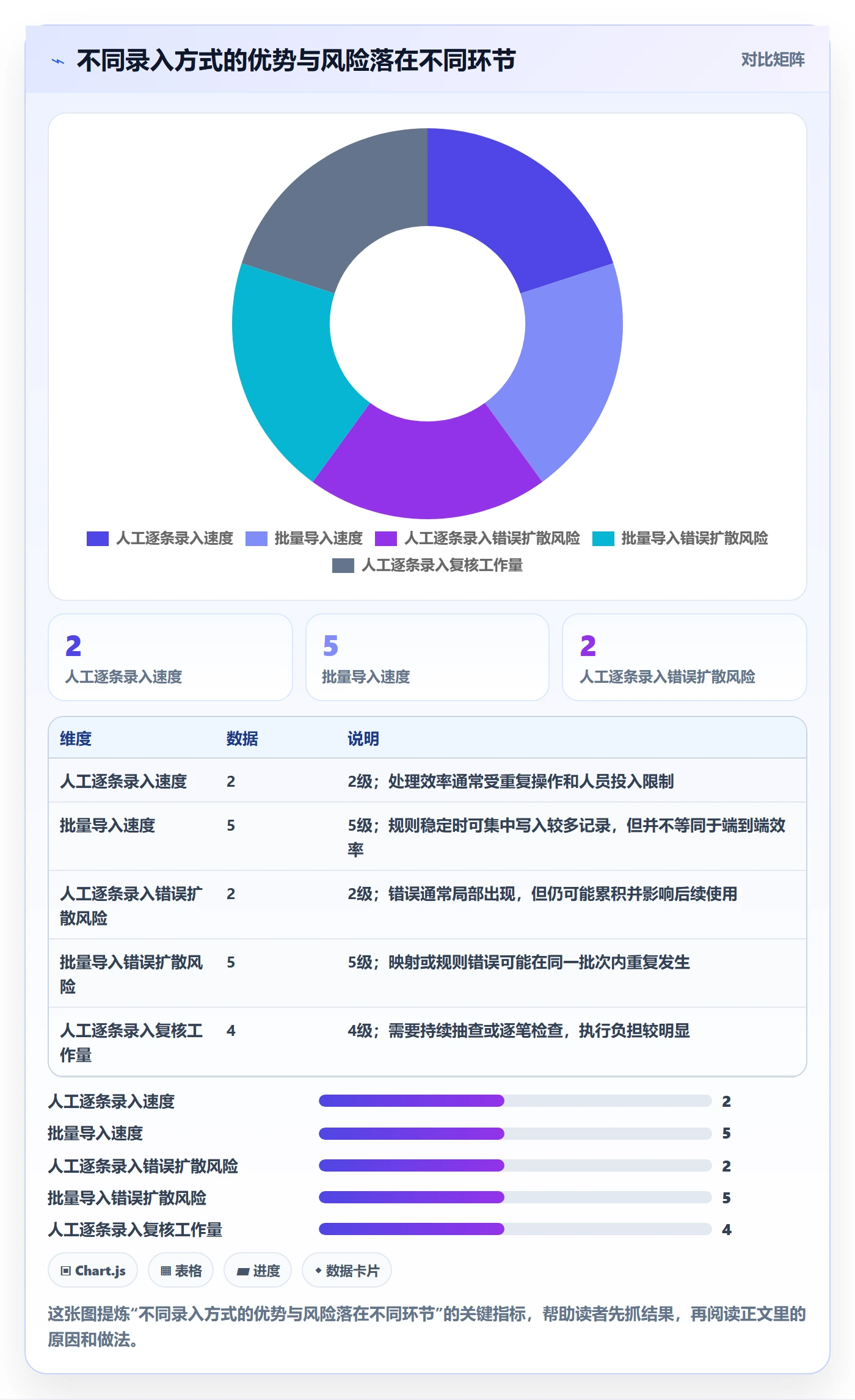Select table cell 人工逐条录入错误扩散风险
Image resolution: width=855 pixels, height=1400 pixels.
(131, 906)
